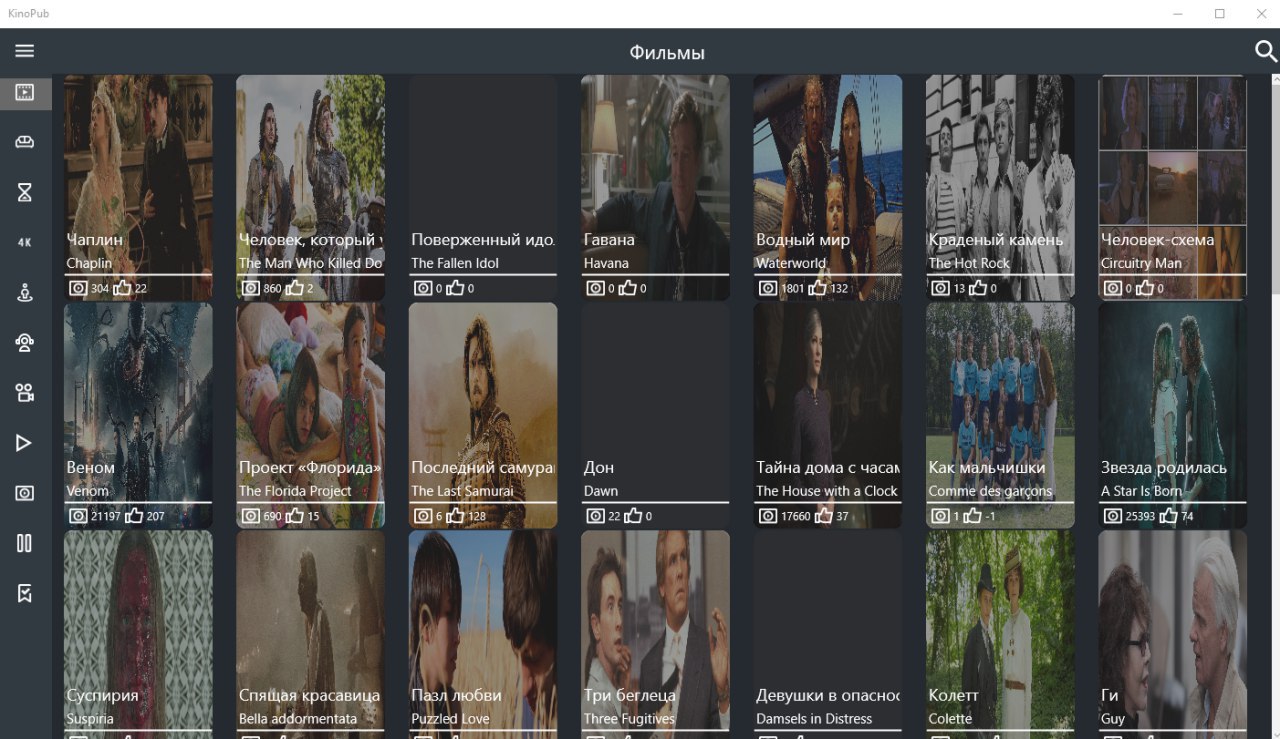The width and height of the screenshot is (1280, 739).
Task: Open the Colette movie poster
Action: click(x=1000, y=634)
